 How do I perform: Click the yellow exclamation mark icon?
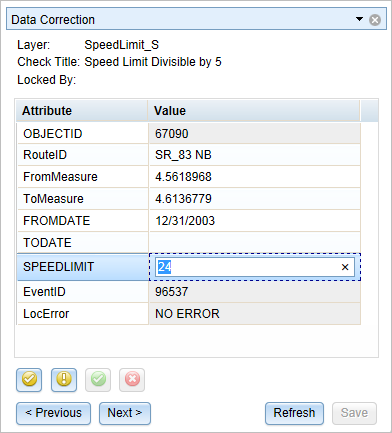64,380
